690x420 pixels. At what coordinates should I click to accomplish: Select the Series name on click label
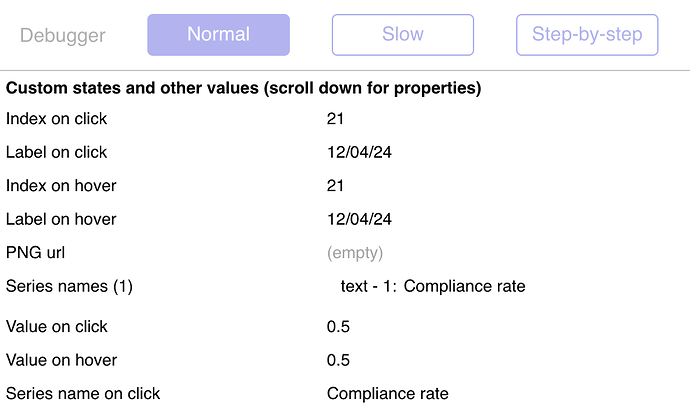[83, 394]
